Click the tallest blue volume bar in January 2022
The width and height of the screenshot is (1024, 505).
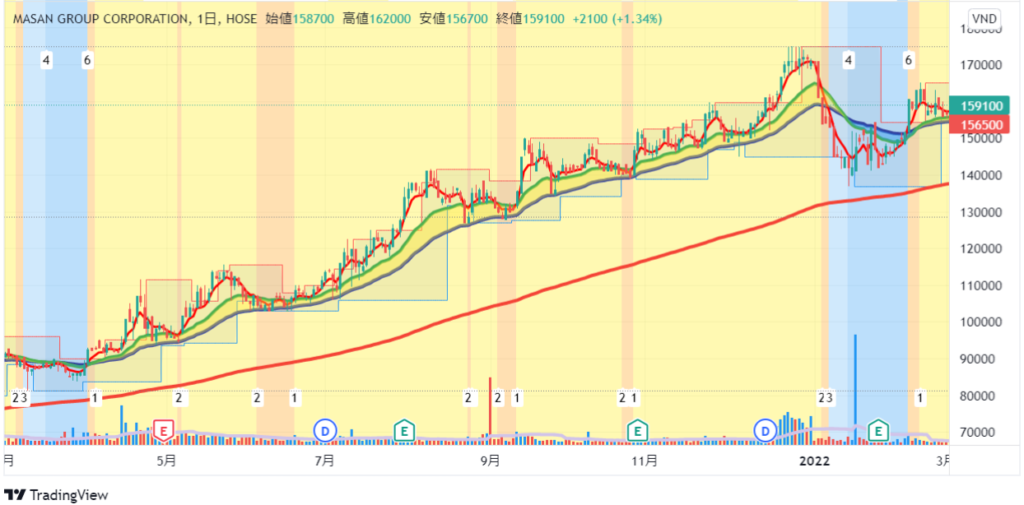coord(855,389)
